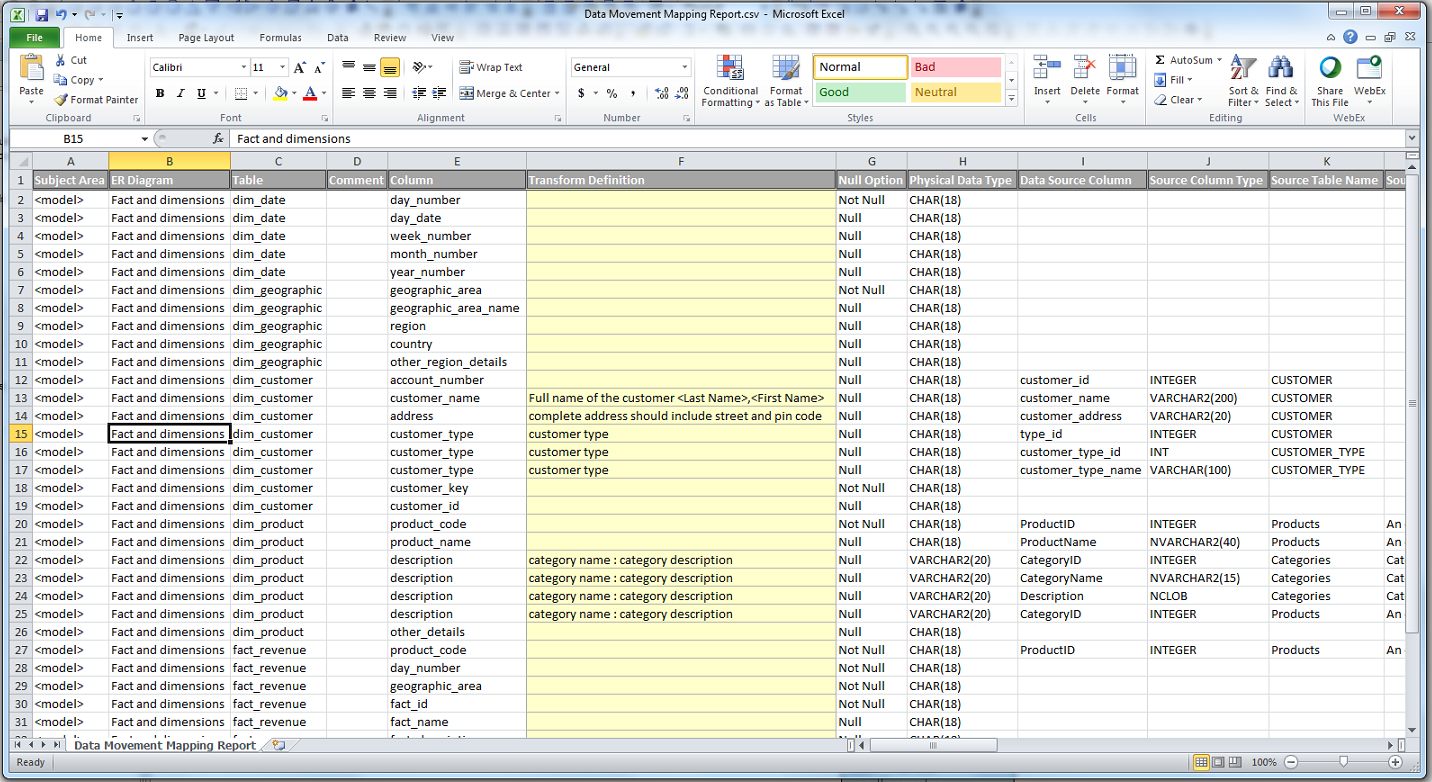Toggle bold formatting
Image resolution: width=1432 pixels, height=782 pixels.
(x=160, y=91)
